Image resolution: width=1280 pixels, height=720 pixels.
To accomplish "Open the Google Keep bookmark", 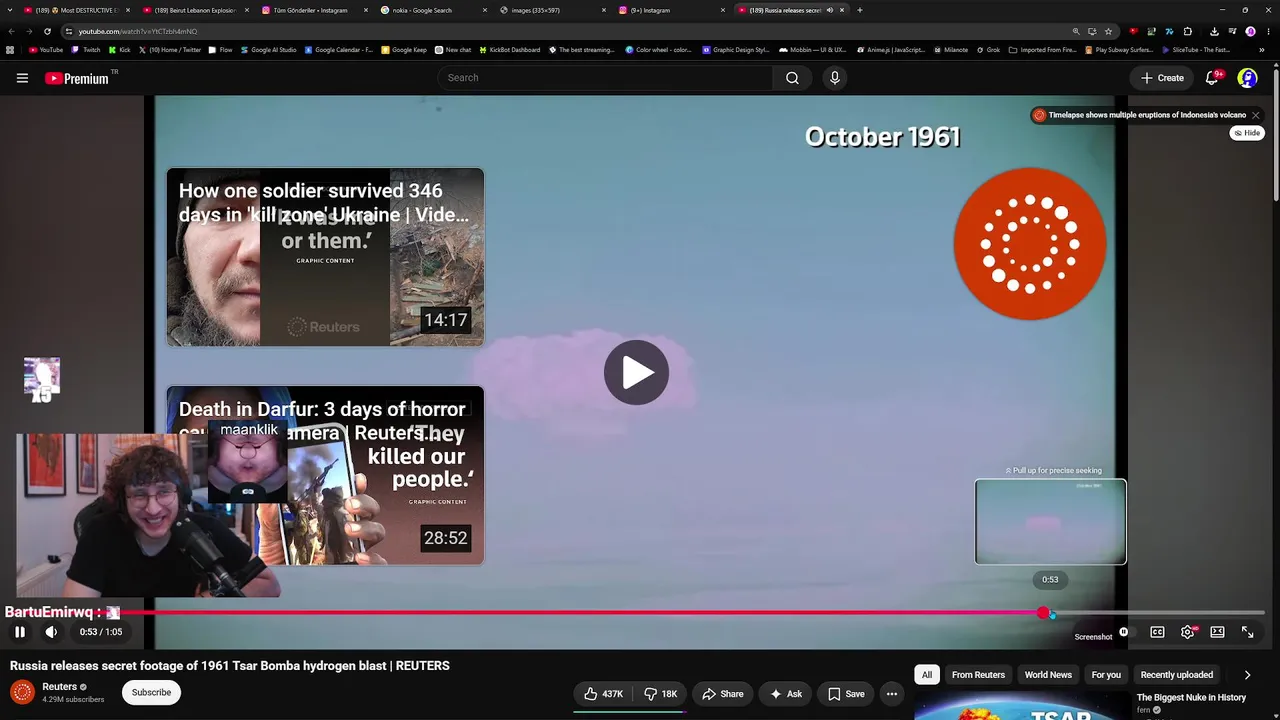I will [x=404, y=50].
